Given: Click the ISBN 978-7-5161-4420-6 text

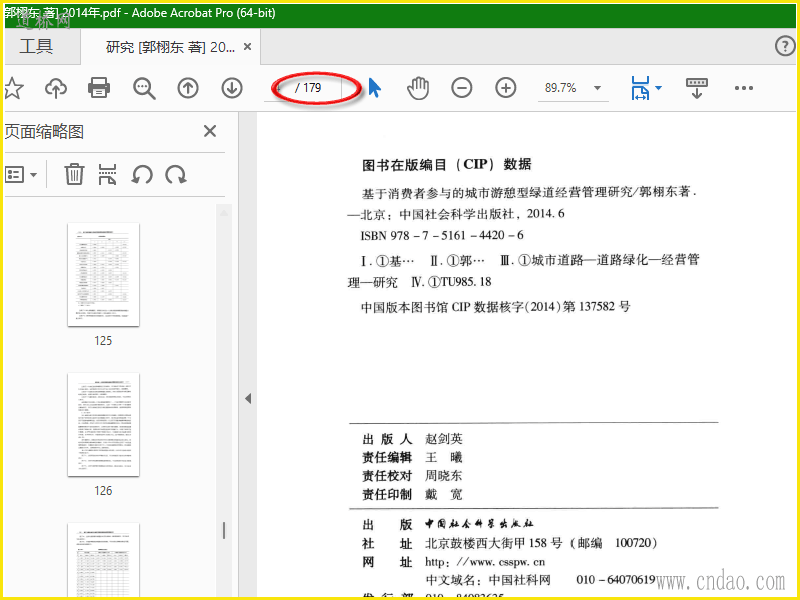Looking at the screenshot, I should (442, 236).
